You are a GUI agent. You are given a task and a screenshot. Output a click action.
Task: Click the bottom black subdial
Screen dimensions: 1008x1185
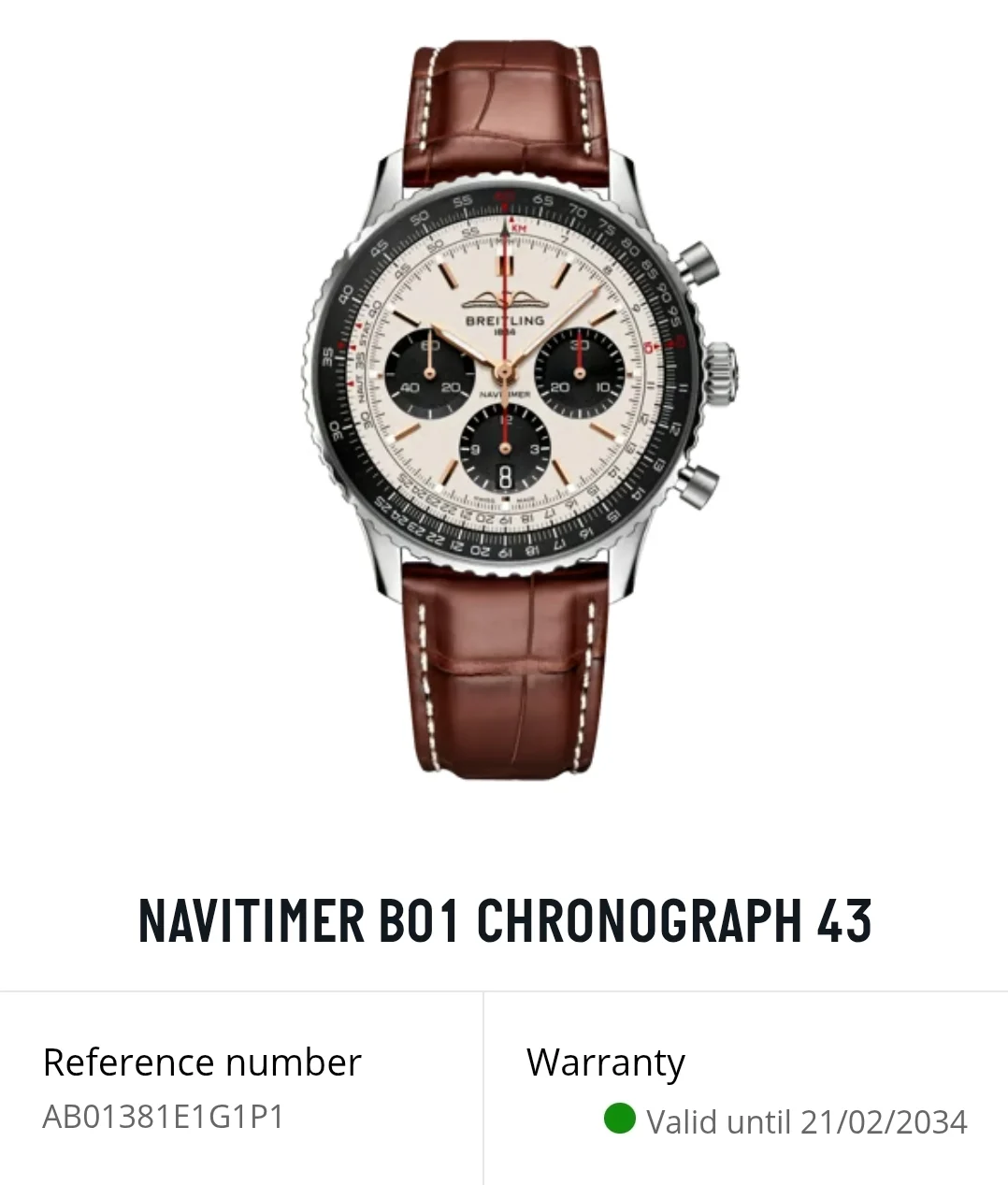click(x=505, y=447)
